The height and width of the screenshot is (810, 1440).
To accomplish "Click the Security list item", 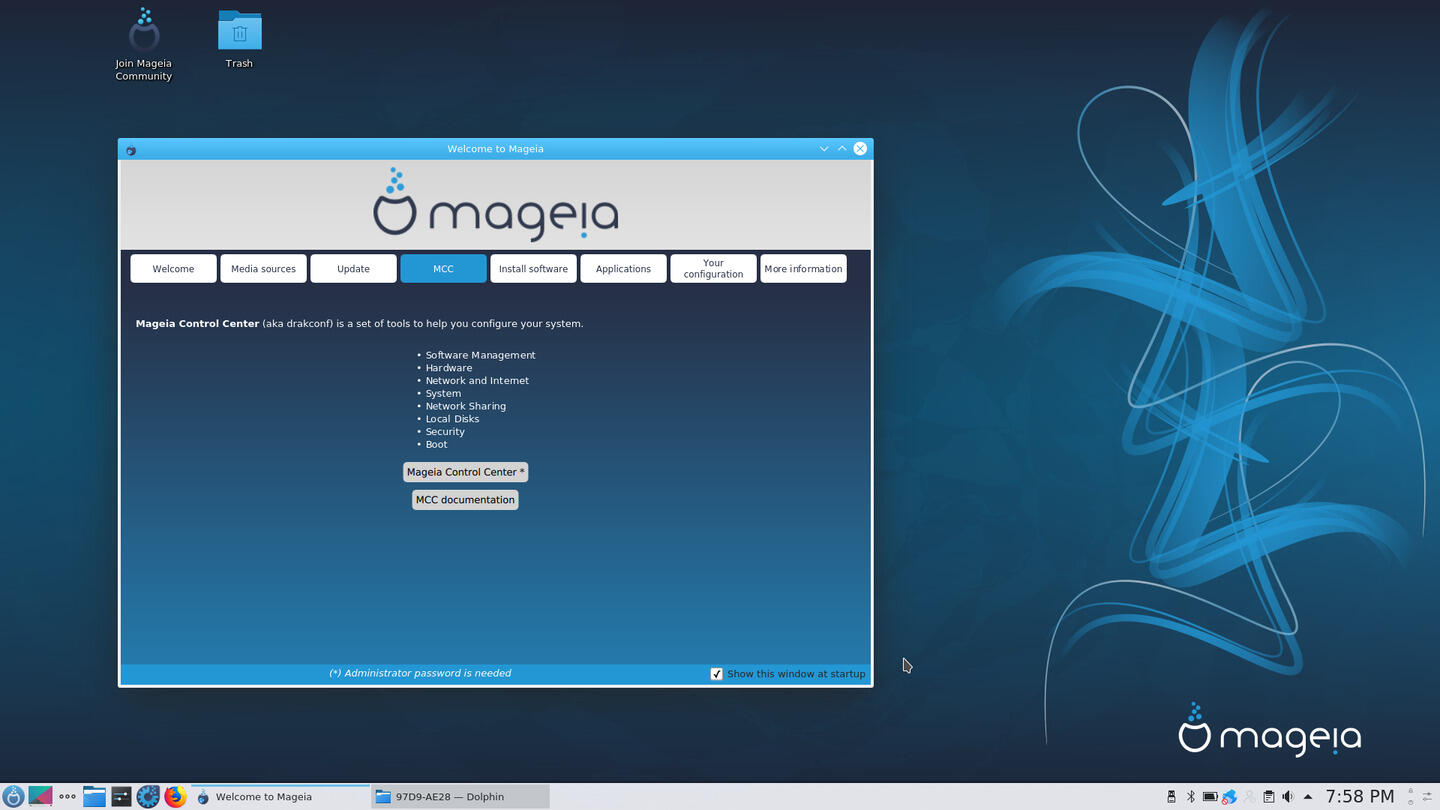I will [x=445, y=432].
